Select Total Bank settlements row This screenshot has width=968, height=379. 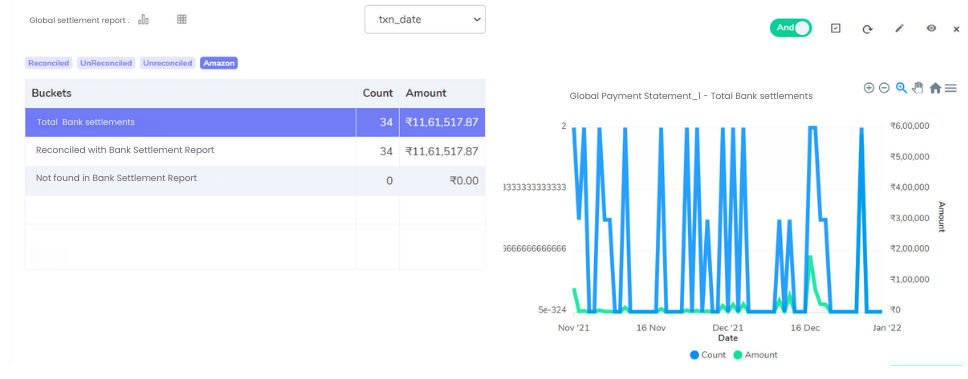pyautogui.click(x=255, y=122)
